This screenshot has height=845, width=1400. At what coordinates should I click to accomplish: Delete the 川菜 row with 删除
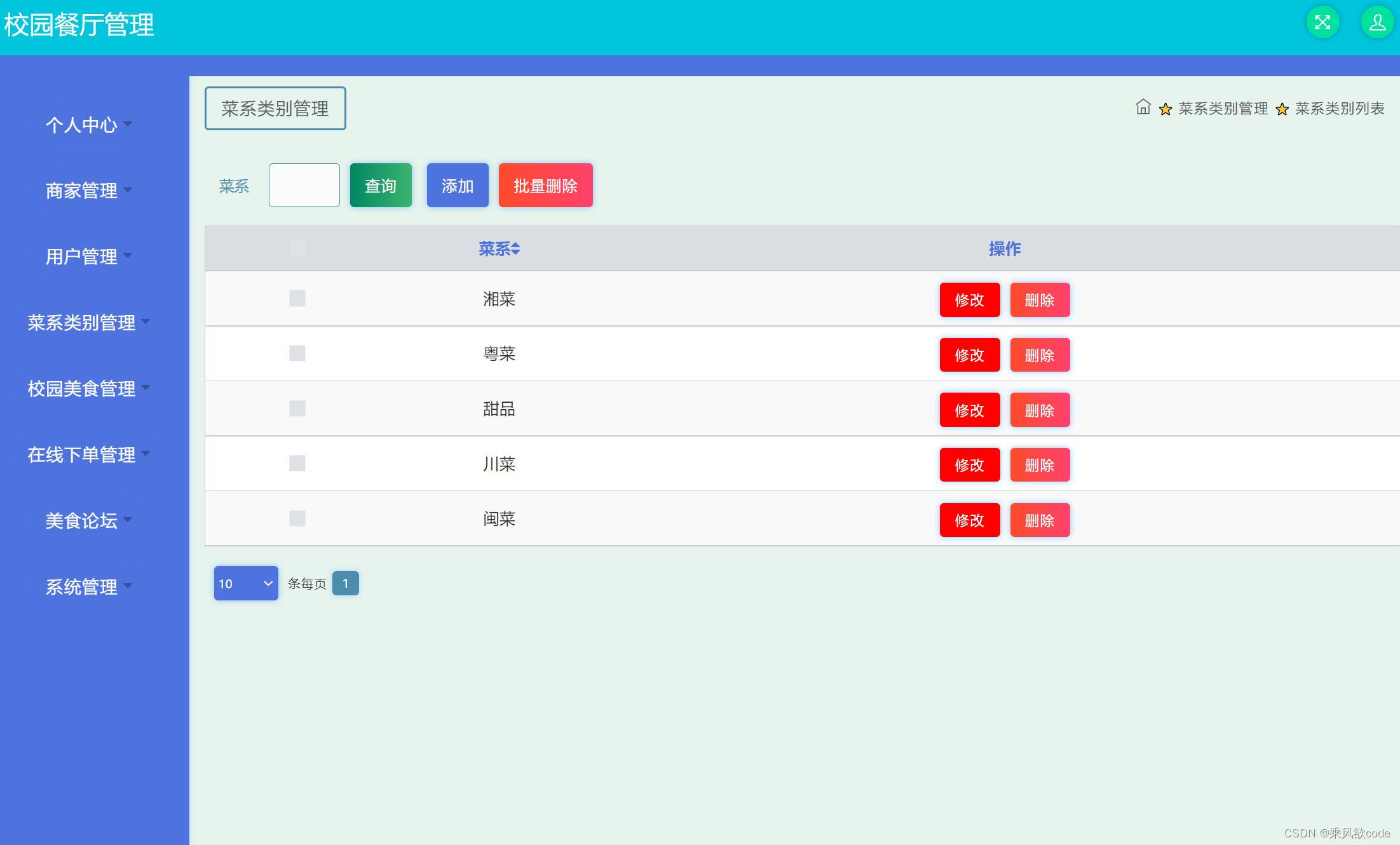tap(1040, 465)
